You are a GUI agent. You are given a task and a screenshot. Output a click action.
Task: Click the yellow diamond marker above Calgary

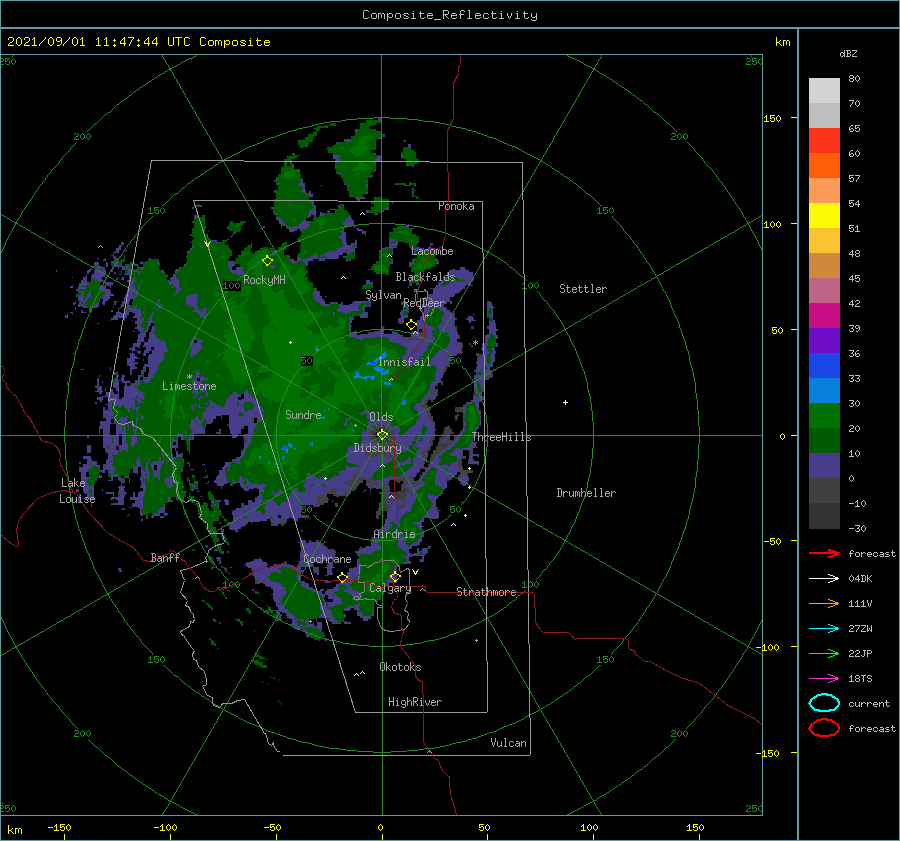395,576
